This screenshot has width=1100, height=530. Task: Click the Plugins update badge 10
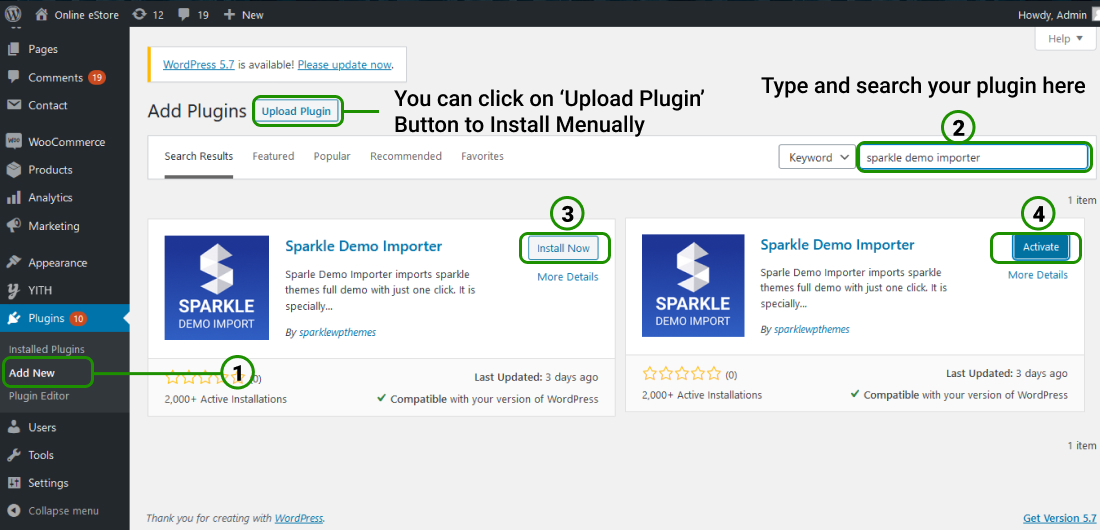78,319
